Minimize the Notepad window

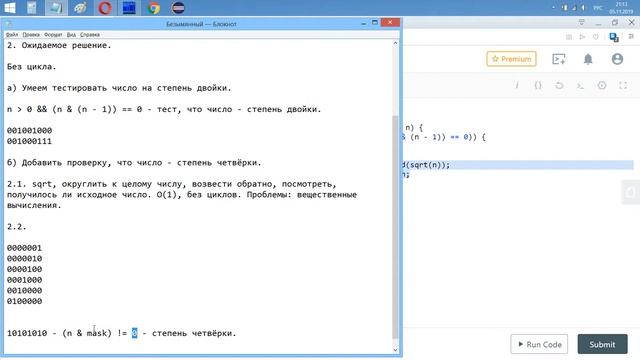coord(363,23)
